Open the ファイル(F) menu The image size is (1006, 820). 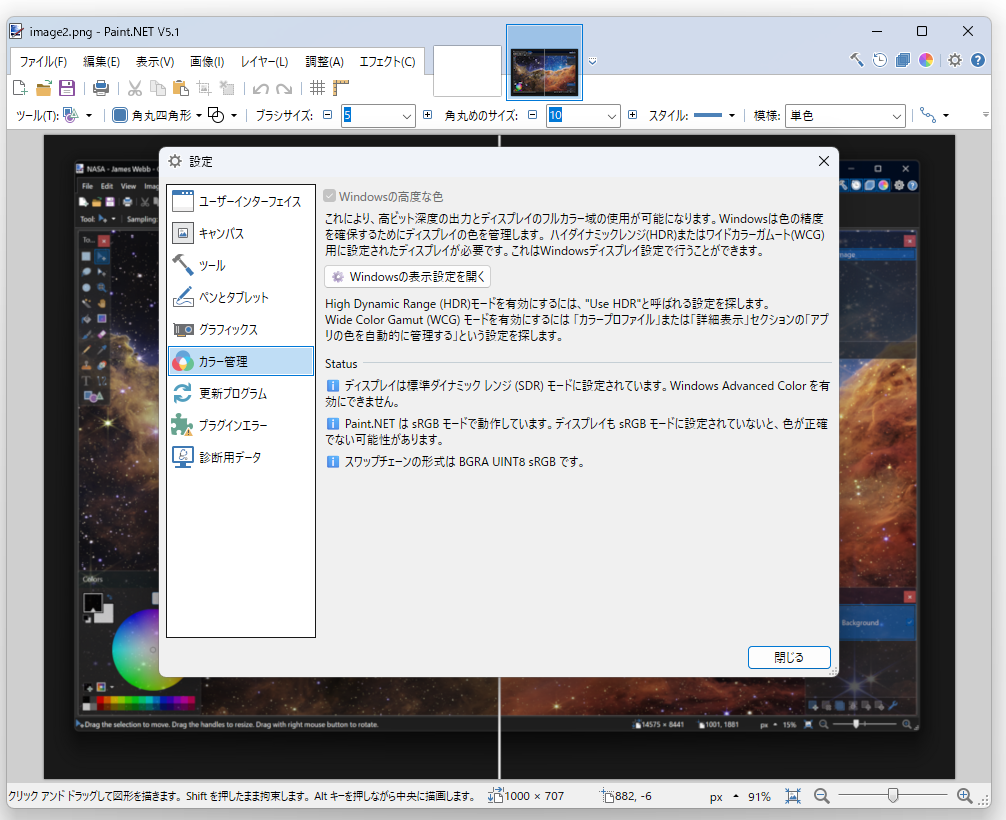43,62
